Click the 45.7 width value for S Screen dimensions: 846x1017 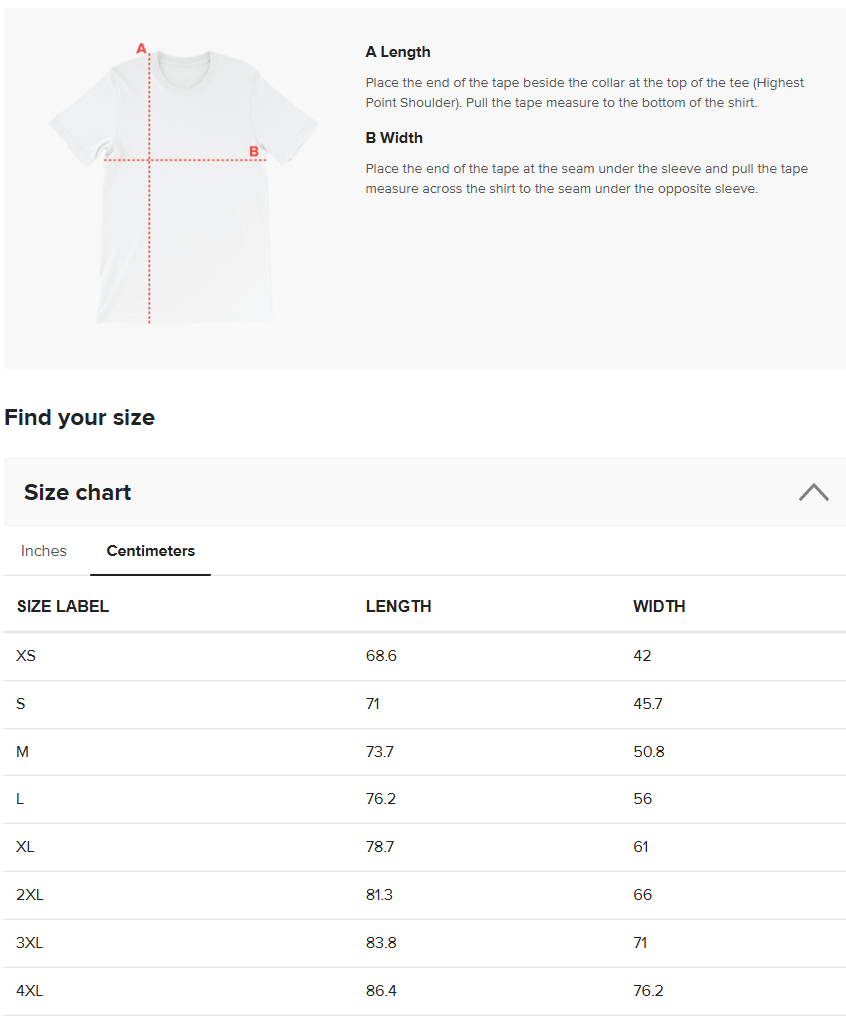pyautogui.click(x=648, y=704)
